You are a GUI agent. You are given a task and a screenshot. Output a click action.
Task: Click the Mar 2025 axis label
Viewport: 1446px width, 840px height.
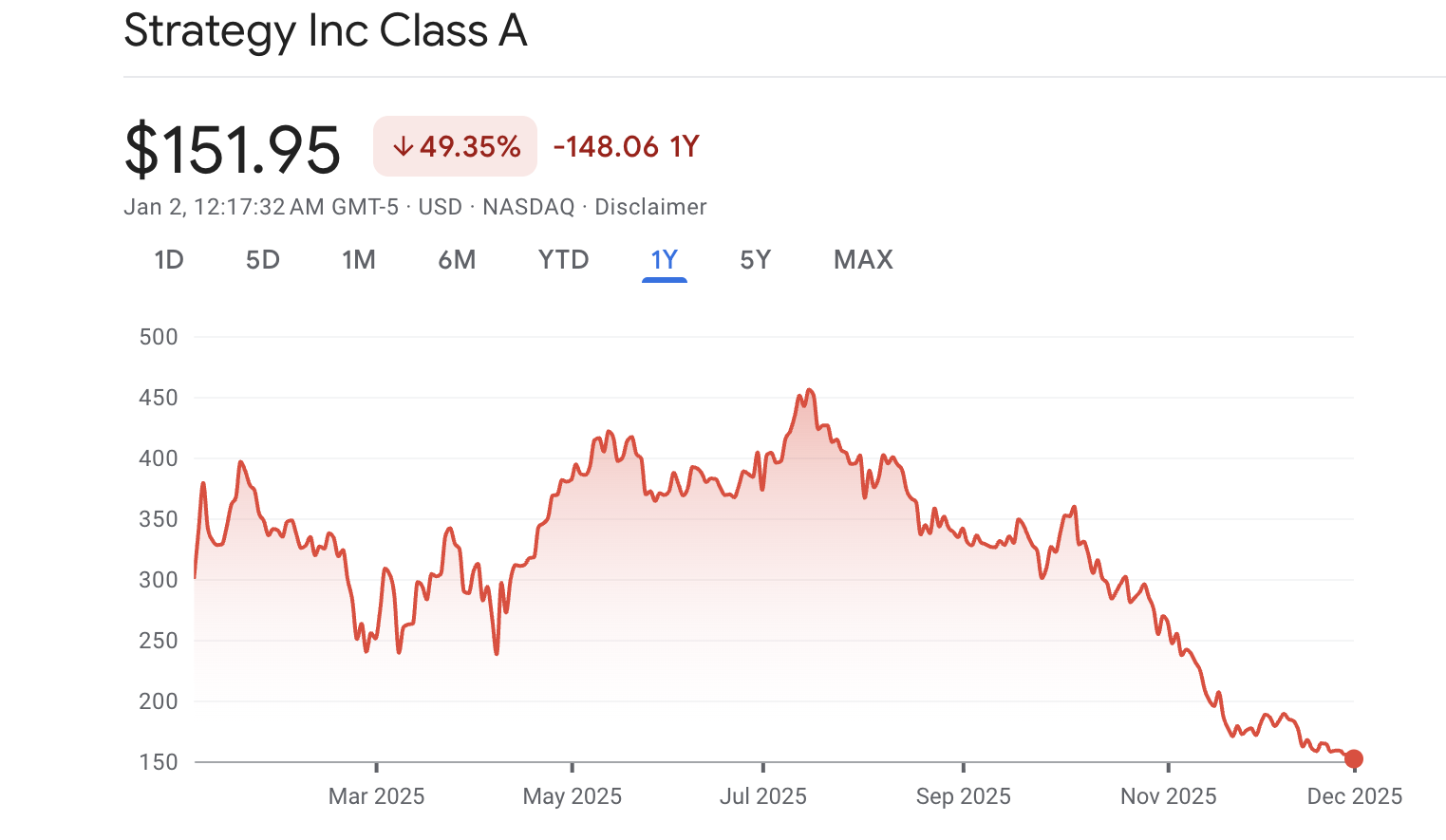point(376,796)
